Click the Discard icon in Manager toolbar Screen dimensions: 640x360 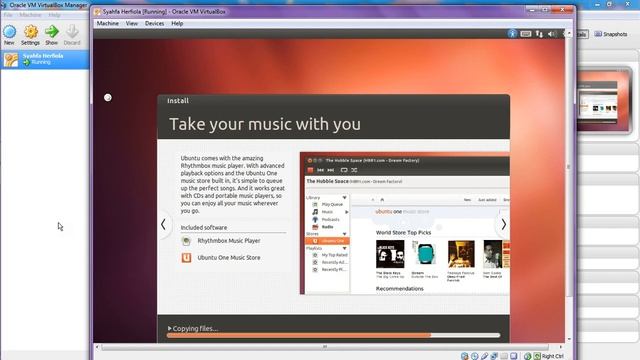[x=72, y=32]
